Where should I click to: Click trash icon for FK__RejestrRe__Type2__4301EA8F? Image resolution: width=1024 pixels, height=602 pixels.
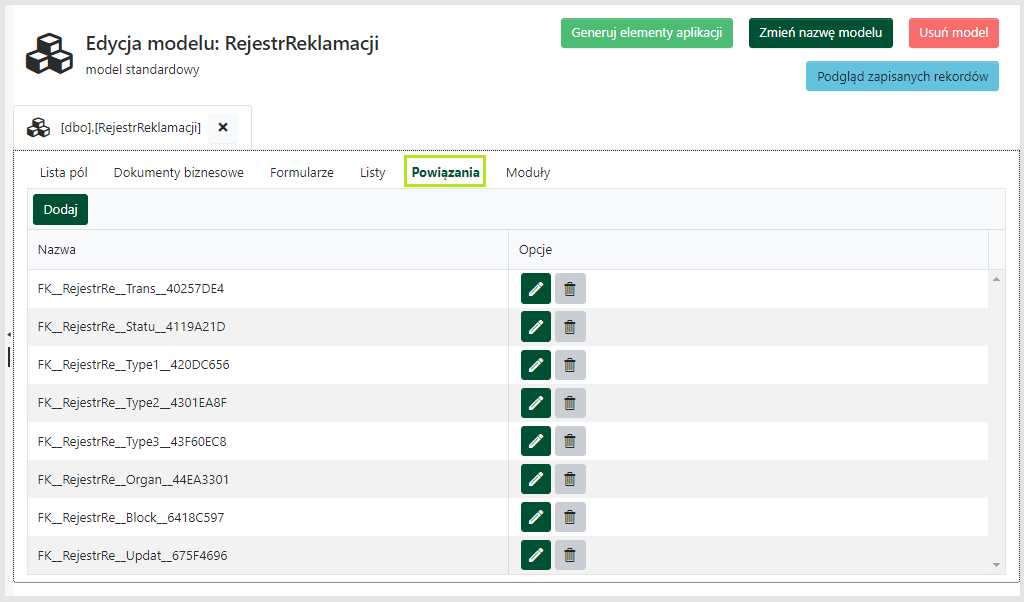coord(570,403)
